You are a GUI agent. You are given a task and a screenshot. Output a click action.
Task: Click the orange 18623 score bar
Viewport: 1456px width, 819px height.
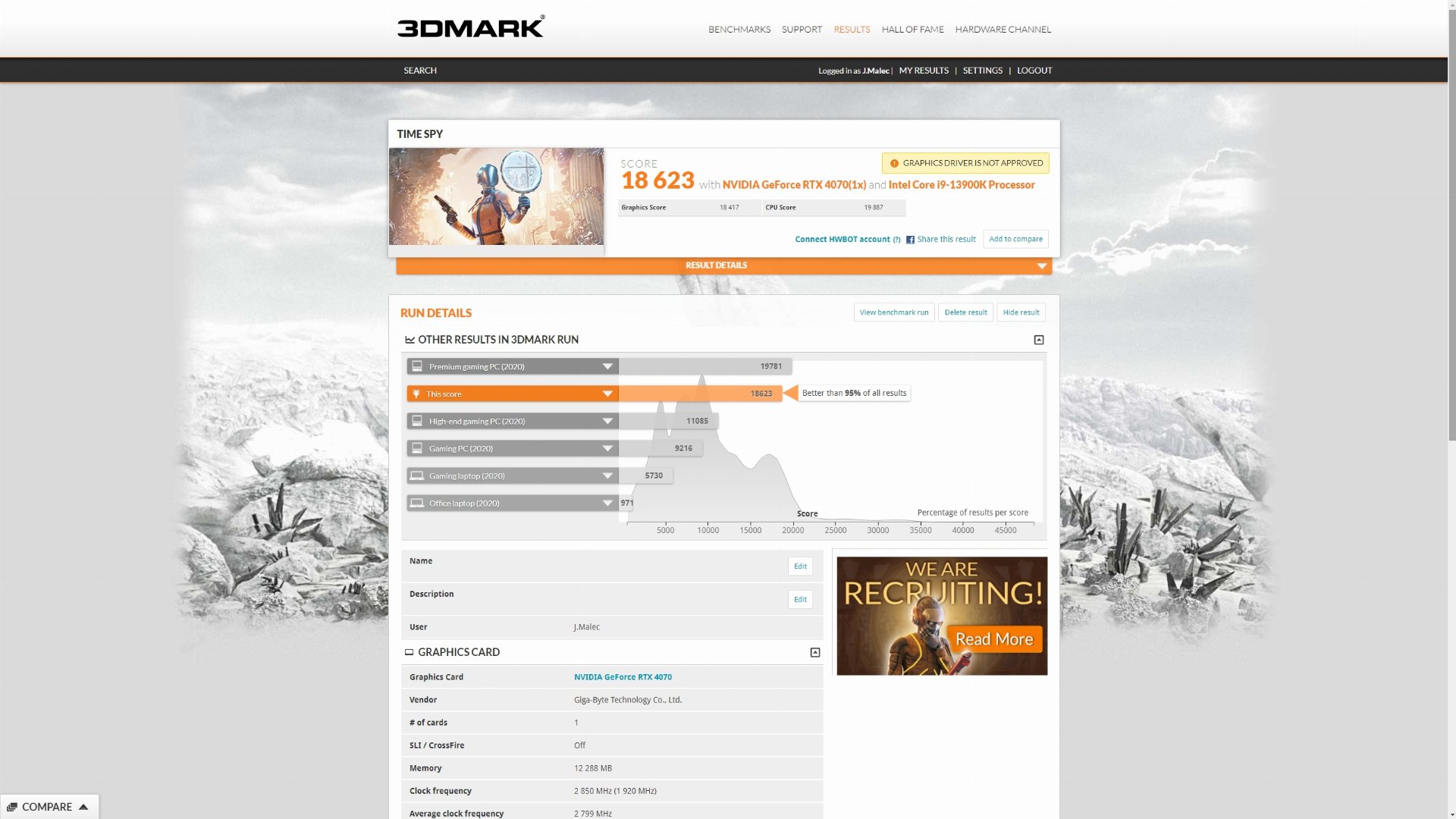[700, 394]
